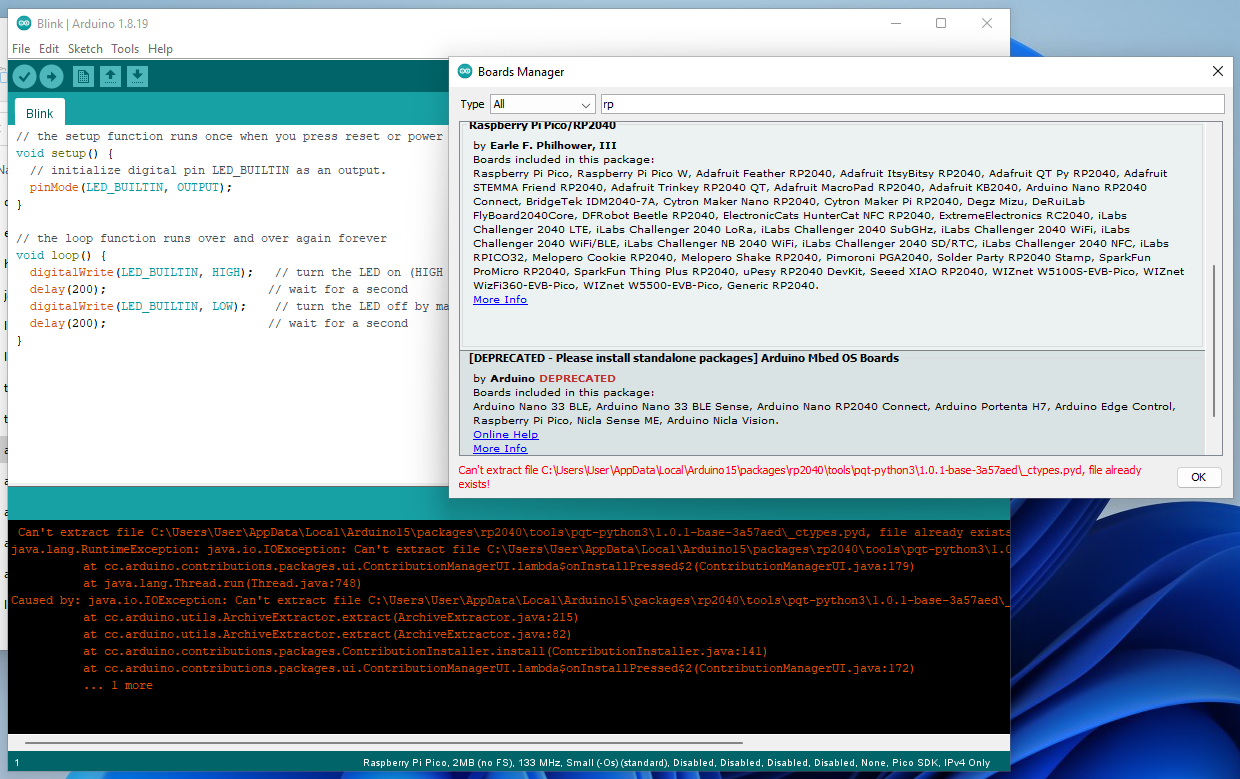Close the Boards Manager dialog
Screen dimensions: 1240x779
pos(1217,71)
